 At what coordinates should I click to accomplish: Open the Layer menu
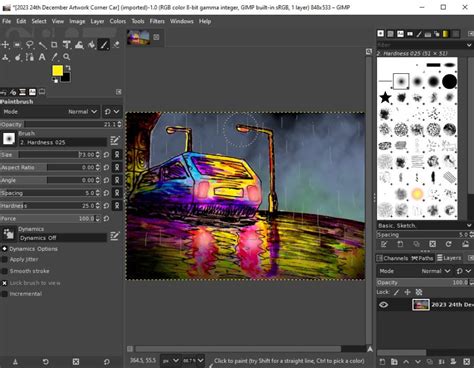(97, 21)
